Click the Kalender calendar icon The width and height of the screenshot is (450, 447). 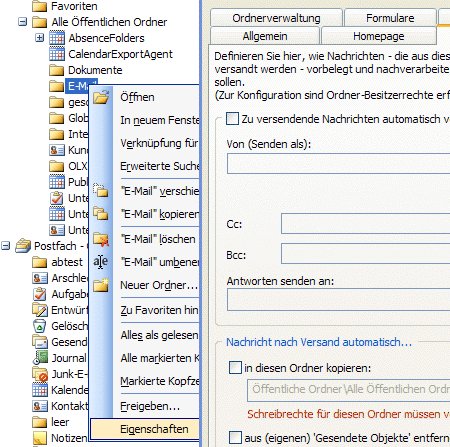(40, 390)
